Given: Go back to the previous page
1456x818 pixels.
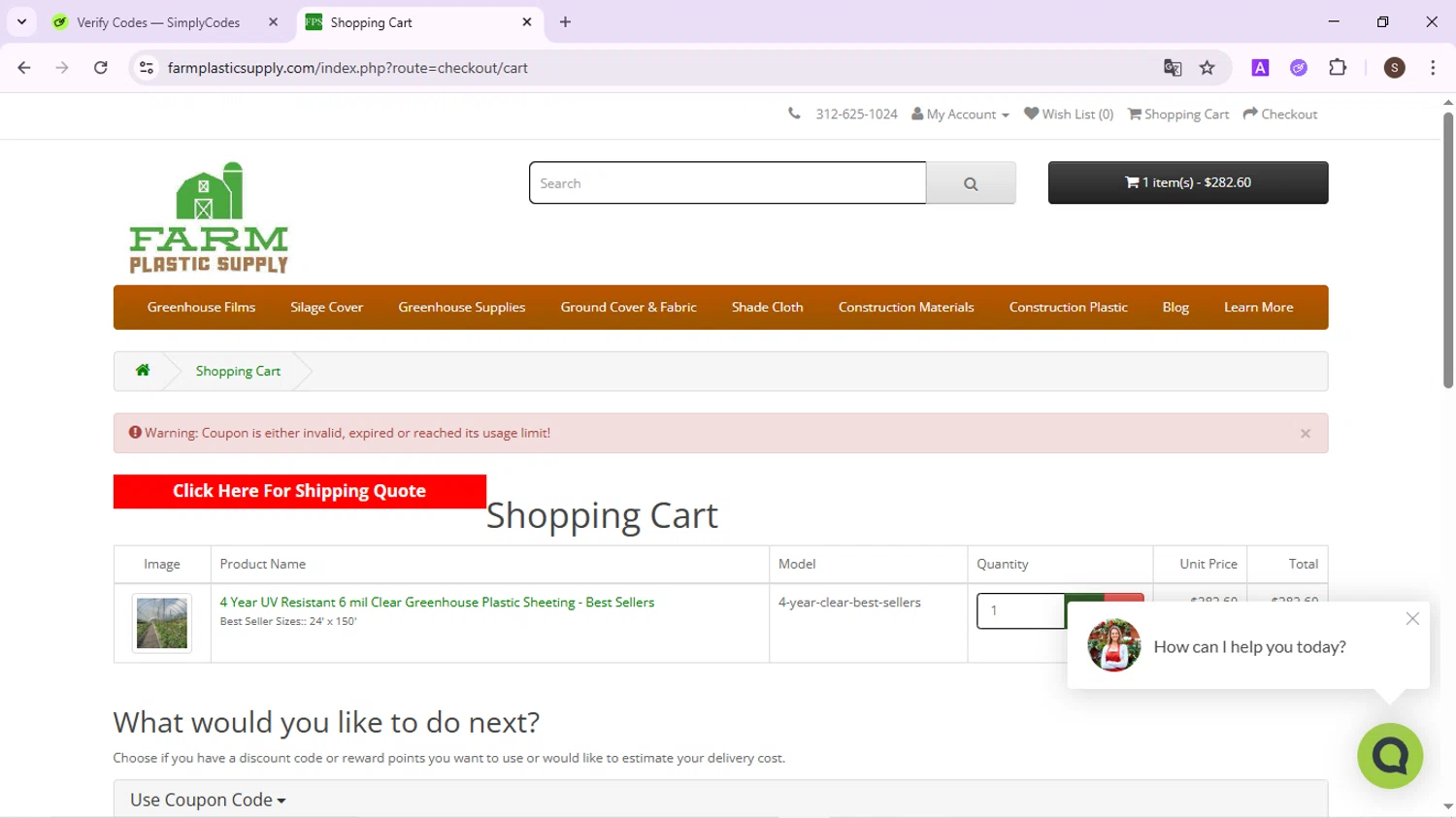Looking at the screenshot, I should (x=24, y=68).
